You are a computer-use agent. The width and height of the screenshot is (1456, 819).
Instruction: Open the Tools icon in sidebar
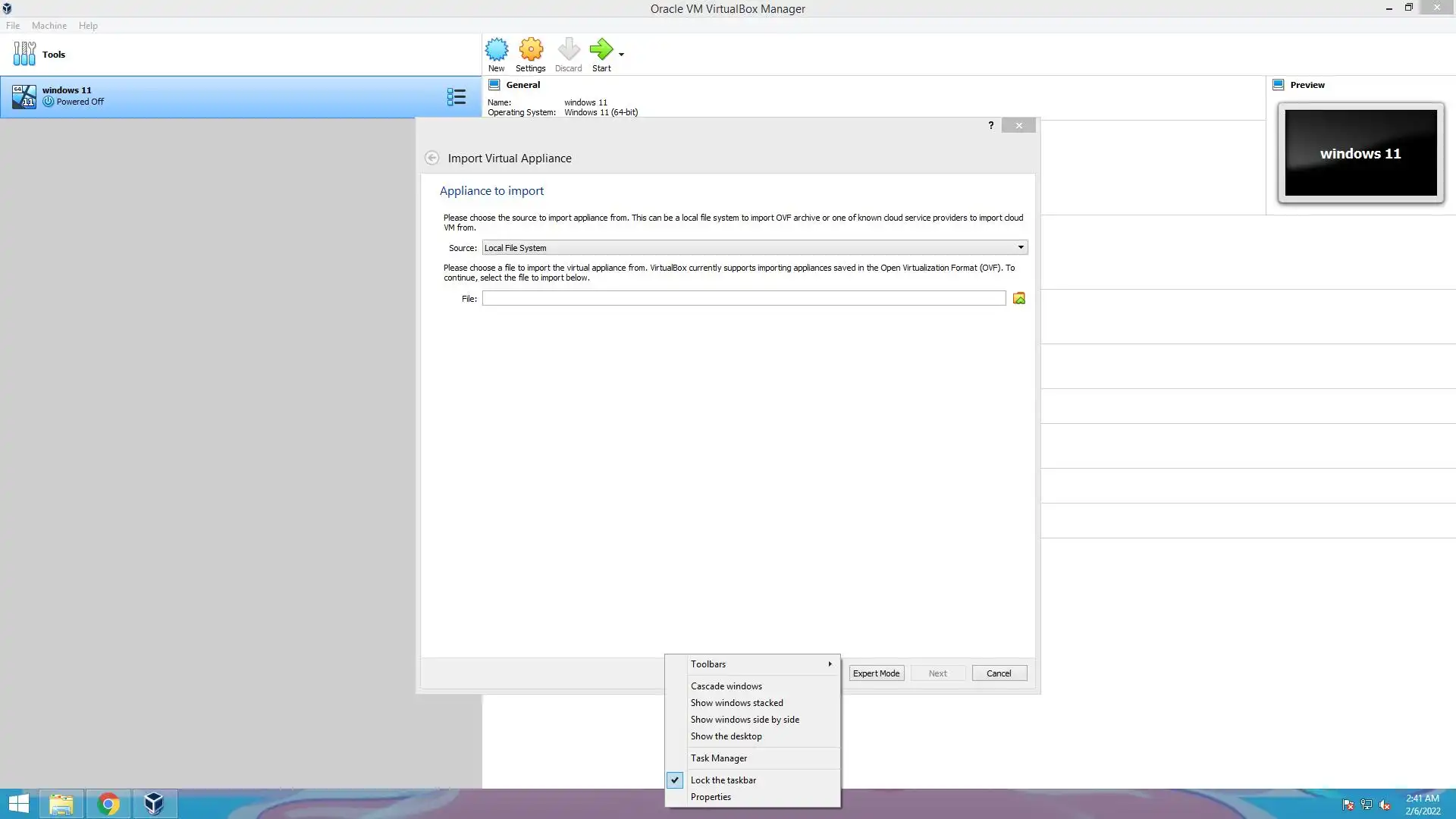(24, 54)
